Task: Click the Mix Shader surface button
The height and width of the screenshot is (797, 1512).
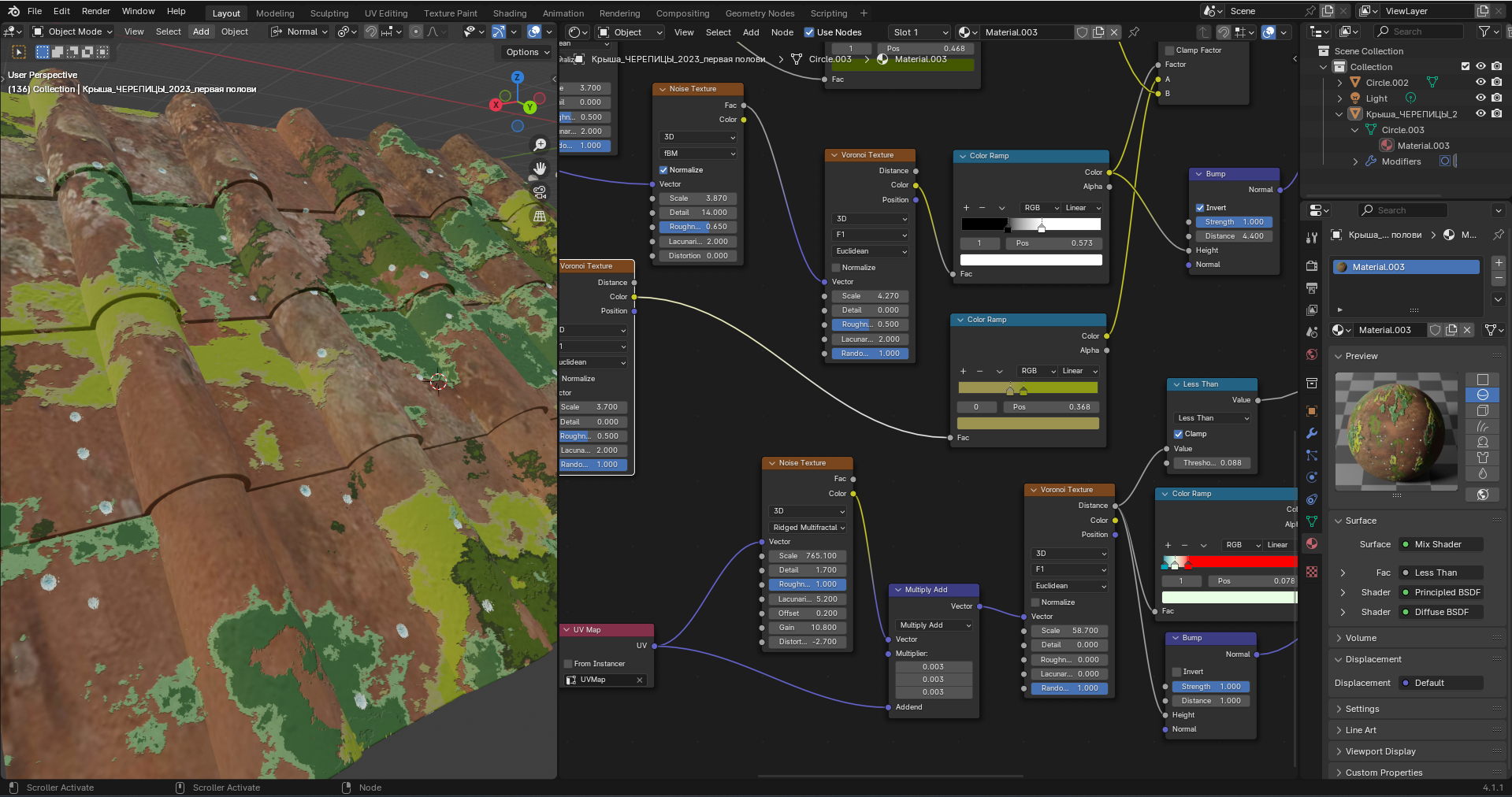Action: [x=1441, y=544]
